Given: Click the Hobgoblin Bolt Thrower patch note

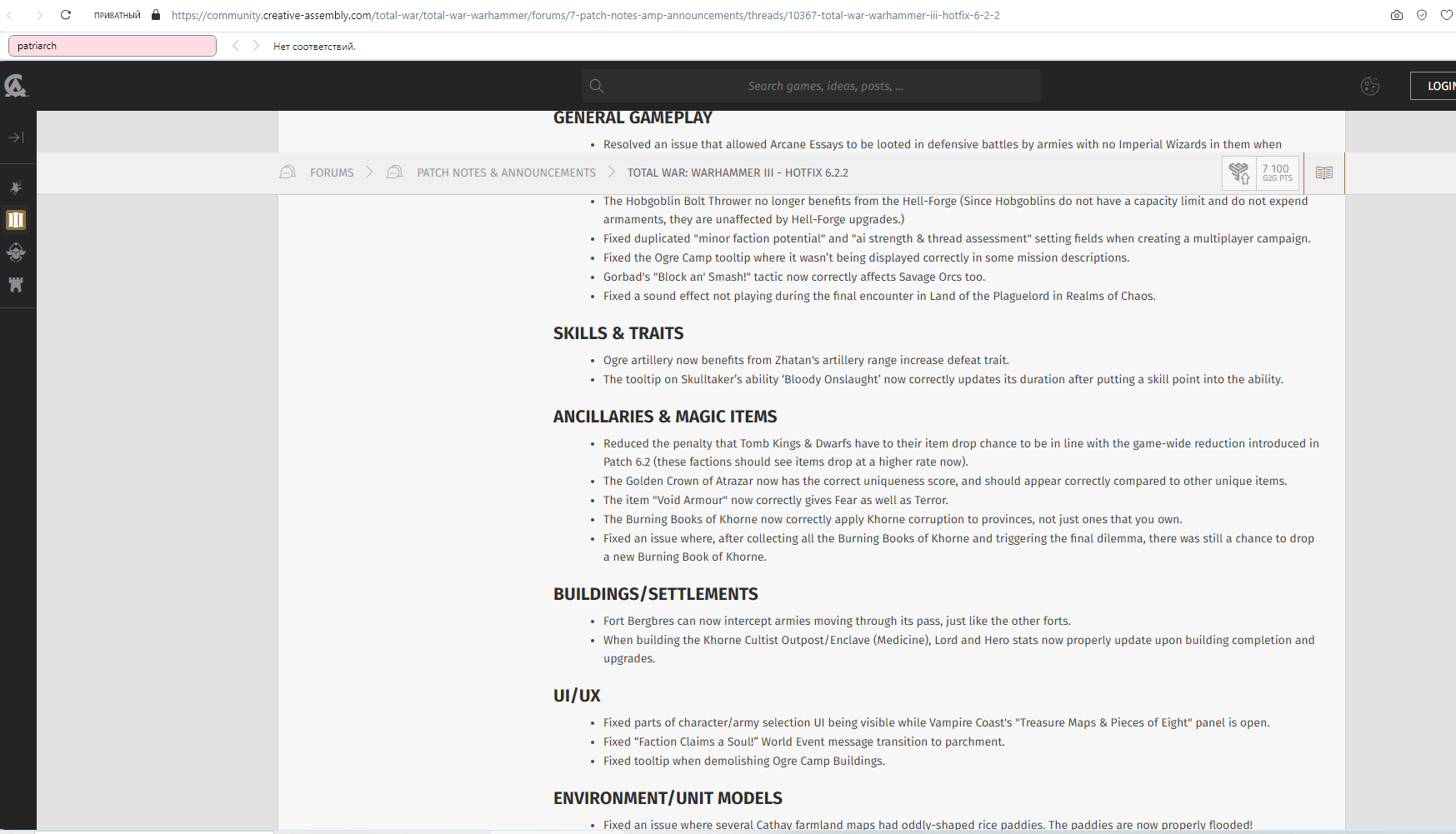Looking at the screenshot, I should coord(956,210).
